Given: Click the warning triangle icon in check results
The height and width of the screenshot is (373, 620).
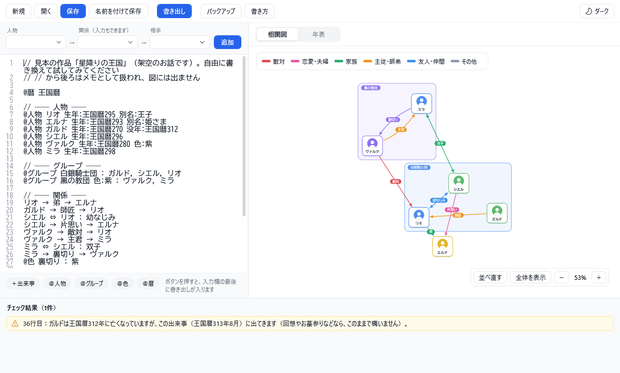Looking at the screenshot, I should pos(15,324).
